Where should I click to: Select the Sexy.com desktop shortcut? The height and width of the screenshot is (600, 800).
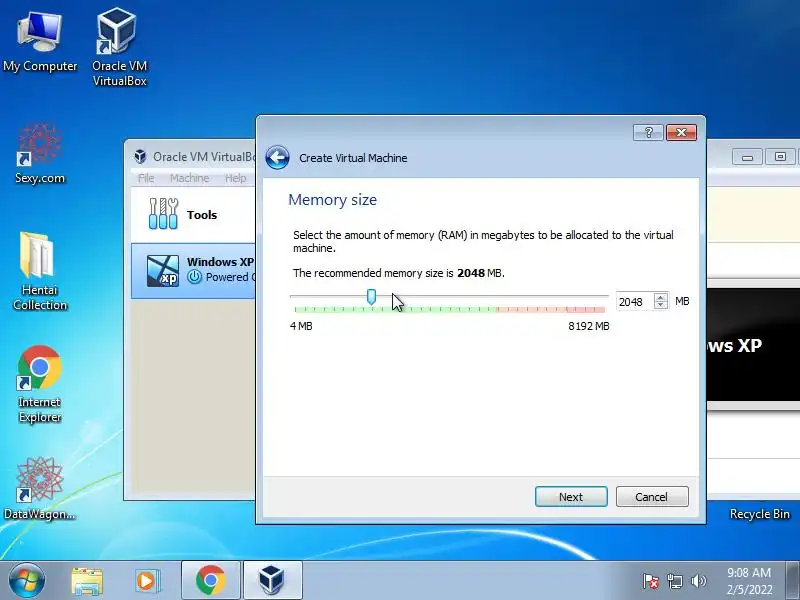click(40, 154)
